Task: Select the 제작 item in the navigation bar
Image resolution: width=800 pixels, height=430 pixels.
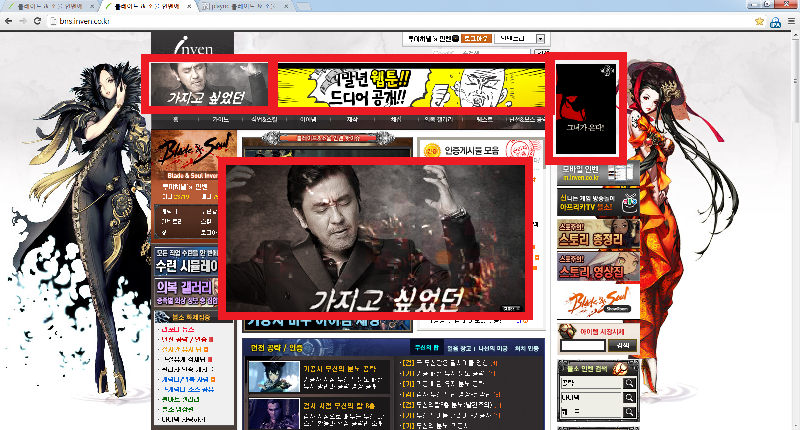Action: pyautogui.click(x=352, y=119)
